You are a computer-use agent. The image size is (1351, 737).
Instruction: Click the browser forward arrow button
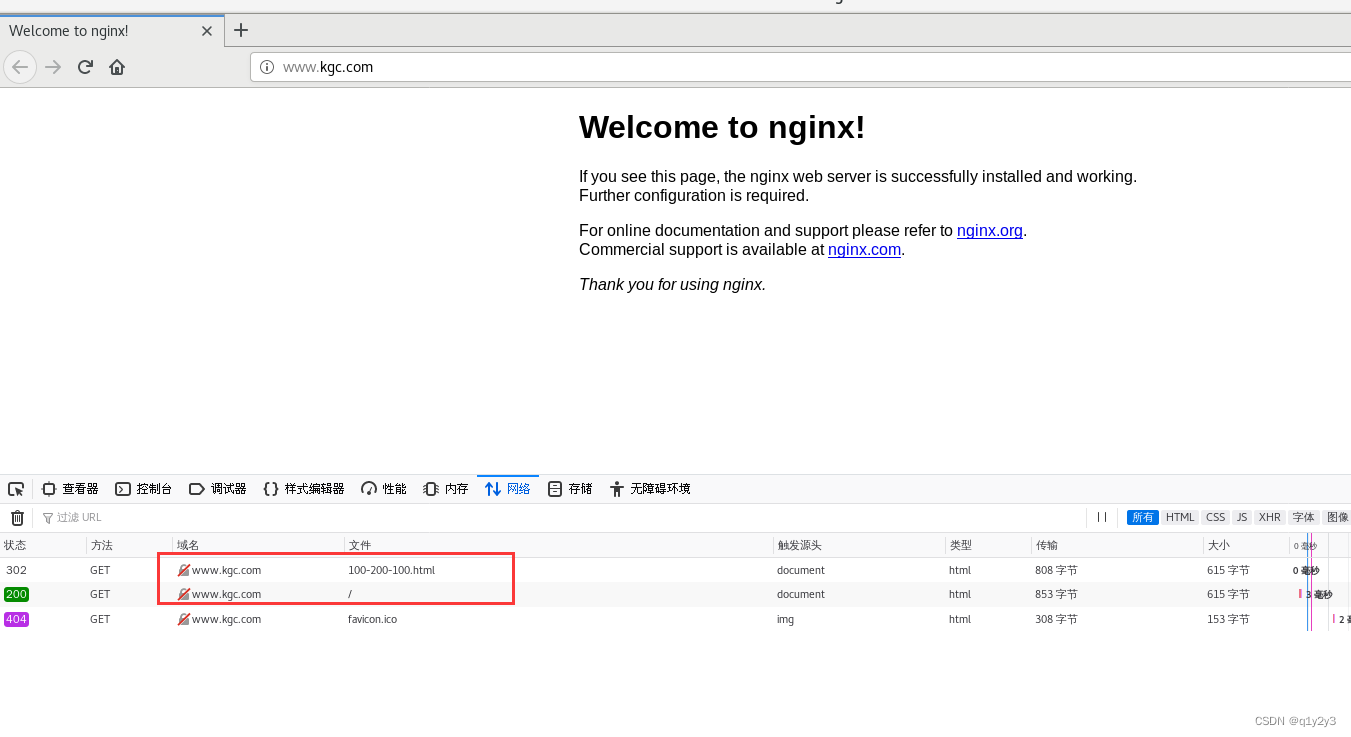tap(53, 67)
